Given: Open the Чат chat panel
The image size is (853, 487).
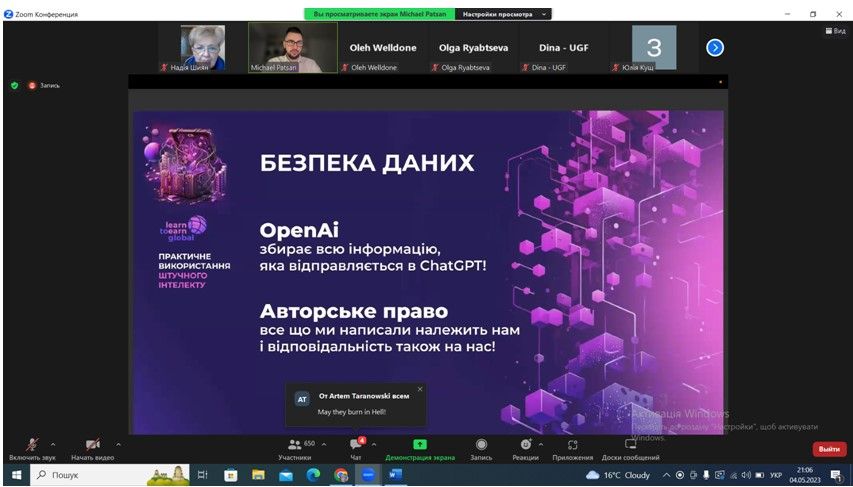Looking at the screenshot, I should pos(355,445).
